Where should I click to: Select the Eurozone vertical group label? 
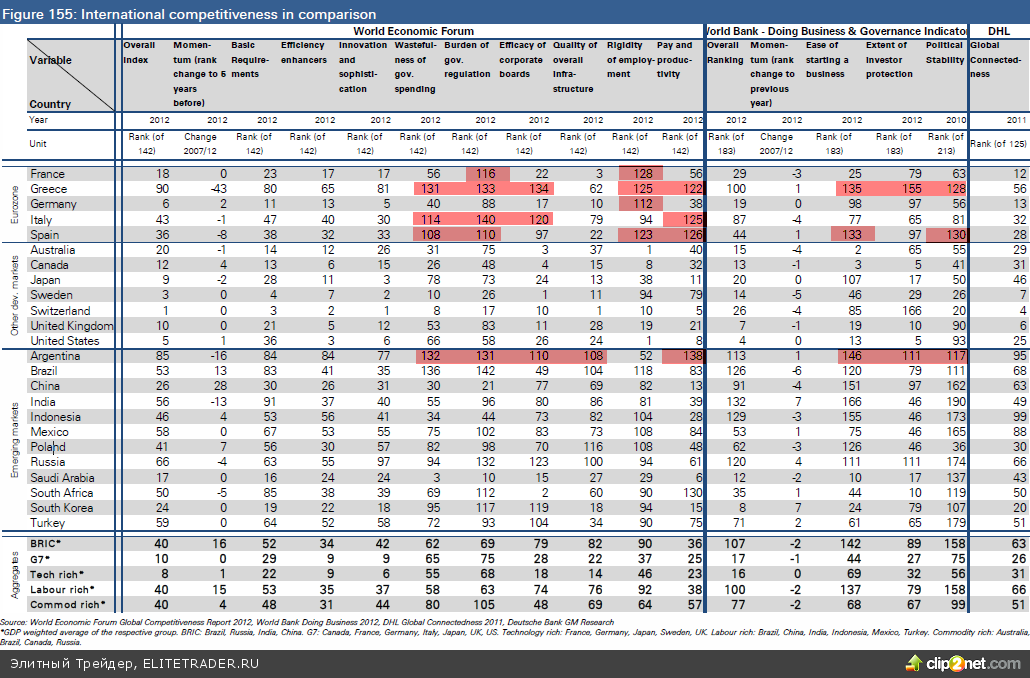(x=15, y=202)
